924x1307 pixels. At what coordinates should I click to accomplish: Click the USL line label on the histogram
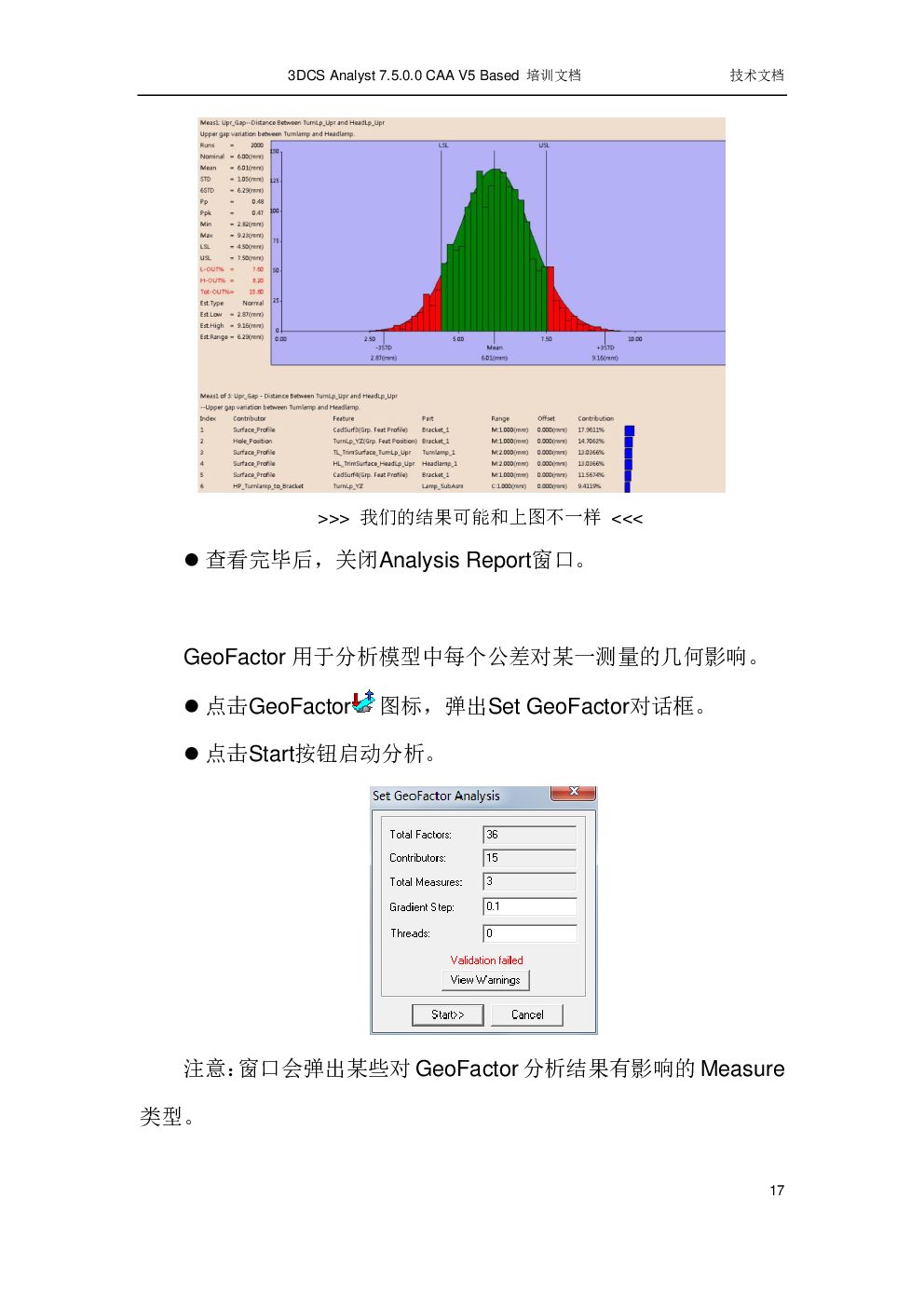coord(544,145)
